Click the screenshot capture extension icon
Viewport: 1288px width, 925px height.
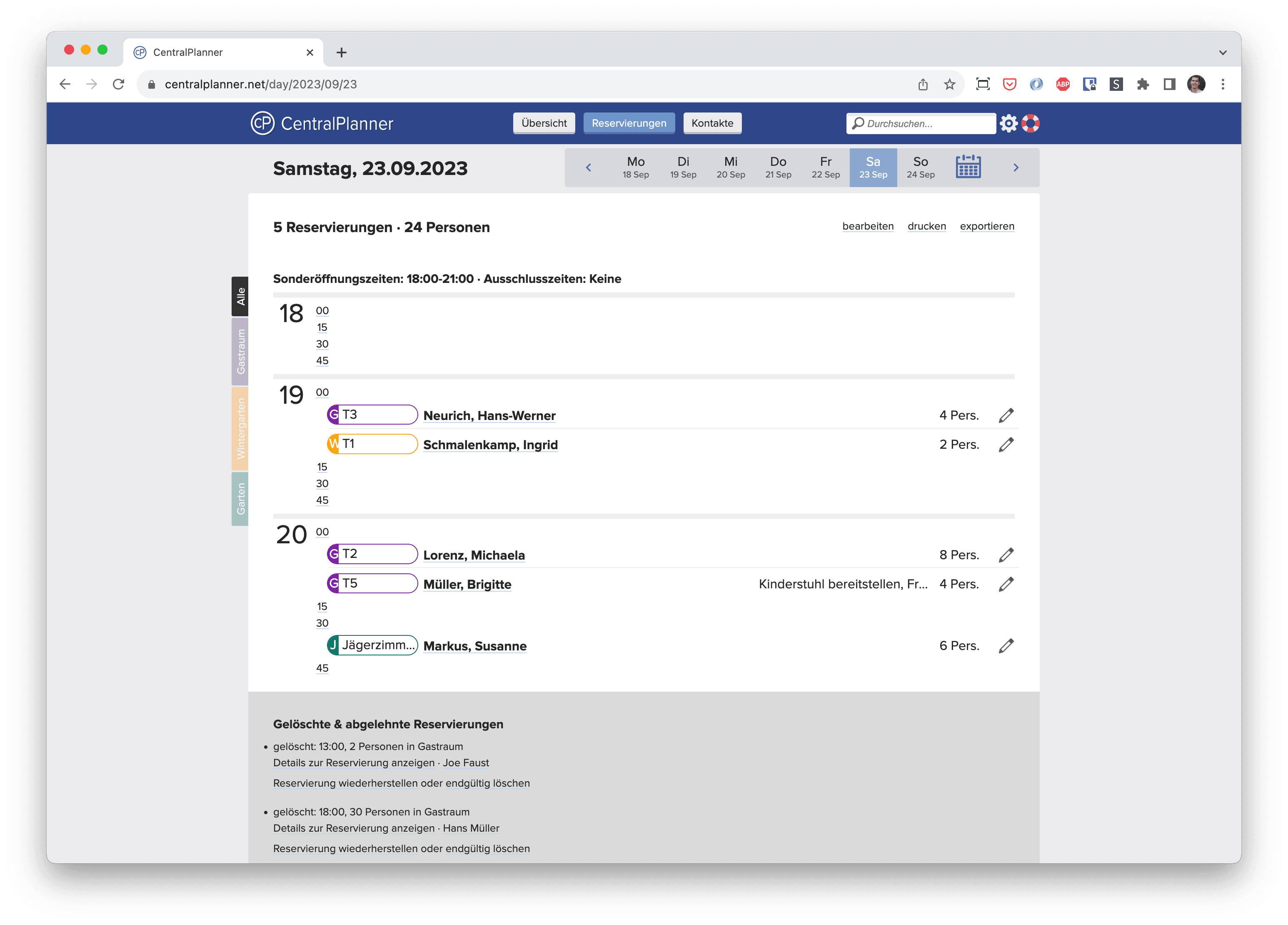click(983, 84)
